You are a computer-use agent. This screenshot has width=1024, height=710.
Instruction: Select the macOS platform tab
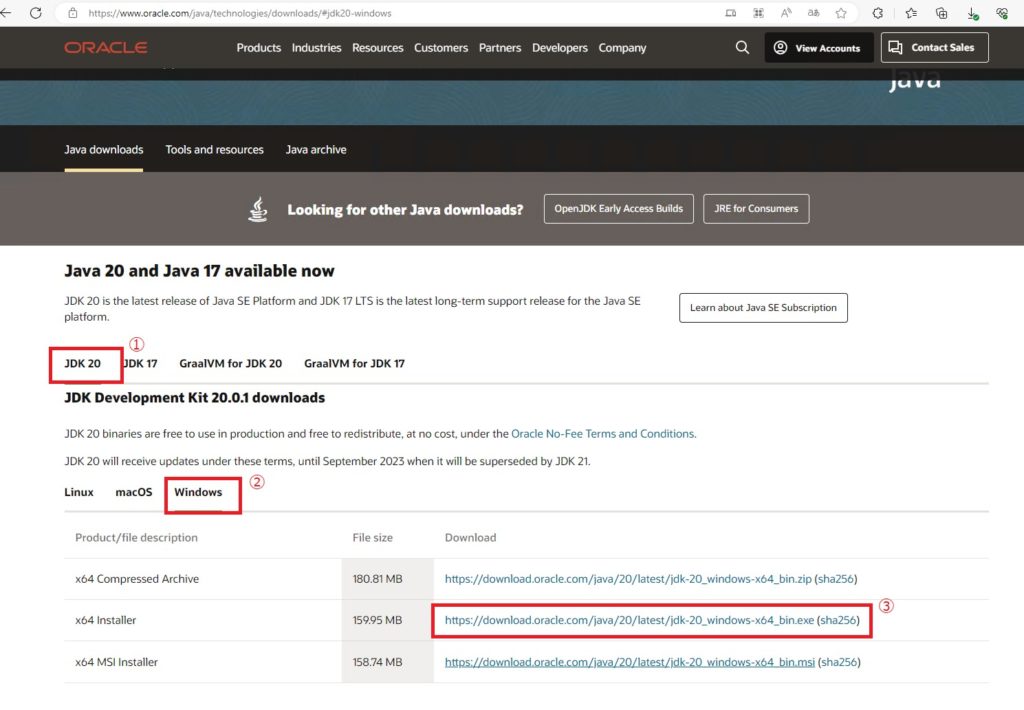(134, 492)
